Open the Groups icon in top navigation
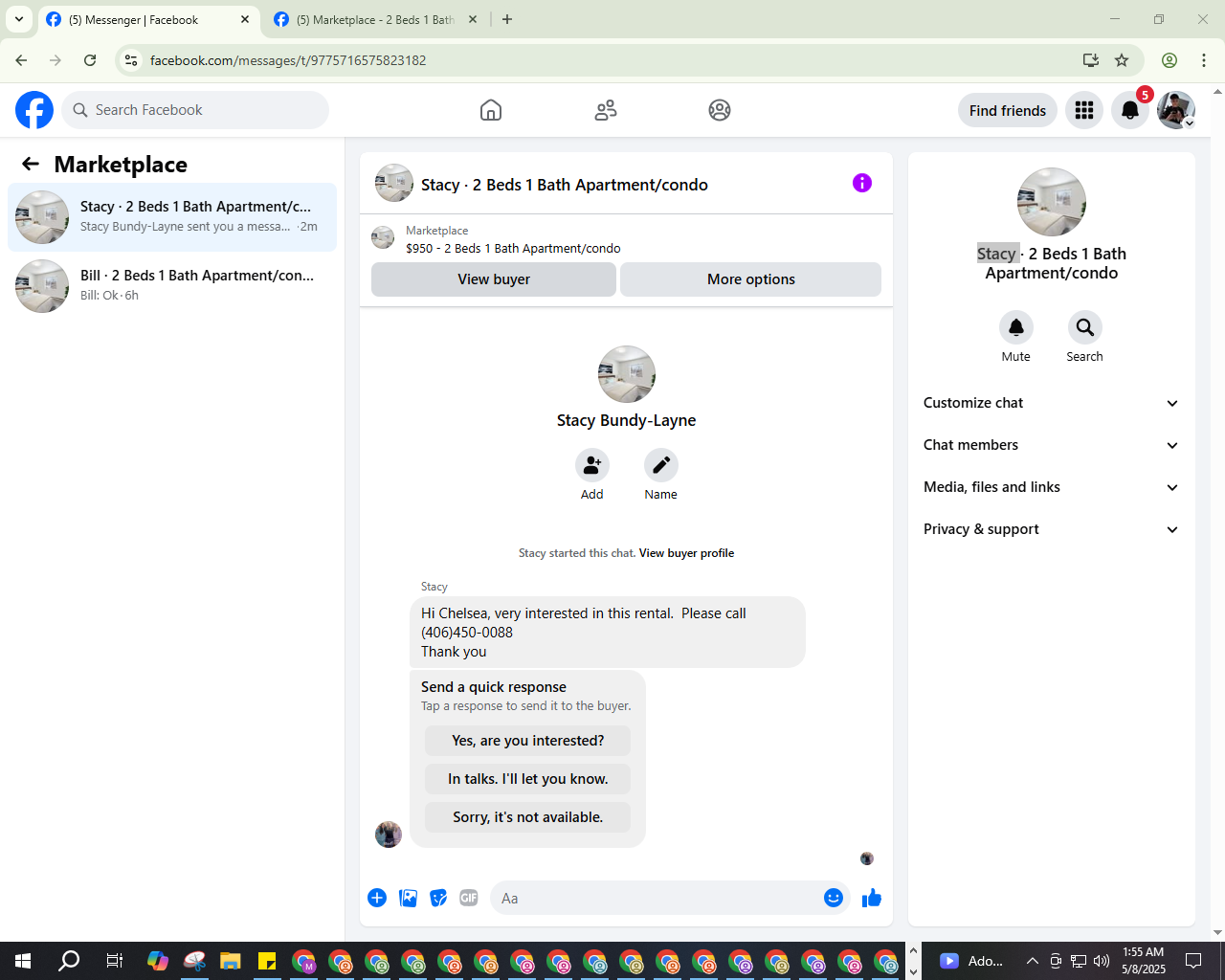The width and height of the screenshot is (1225, 980). coord(720,110)
